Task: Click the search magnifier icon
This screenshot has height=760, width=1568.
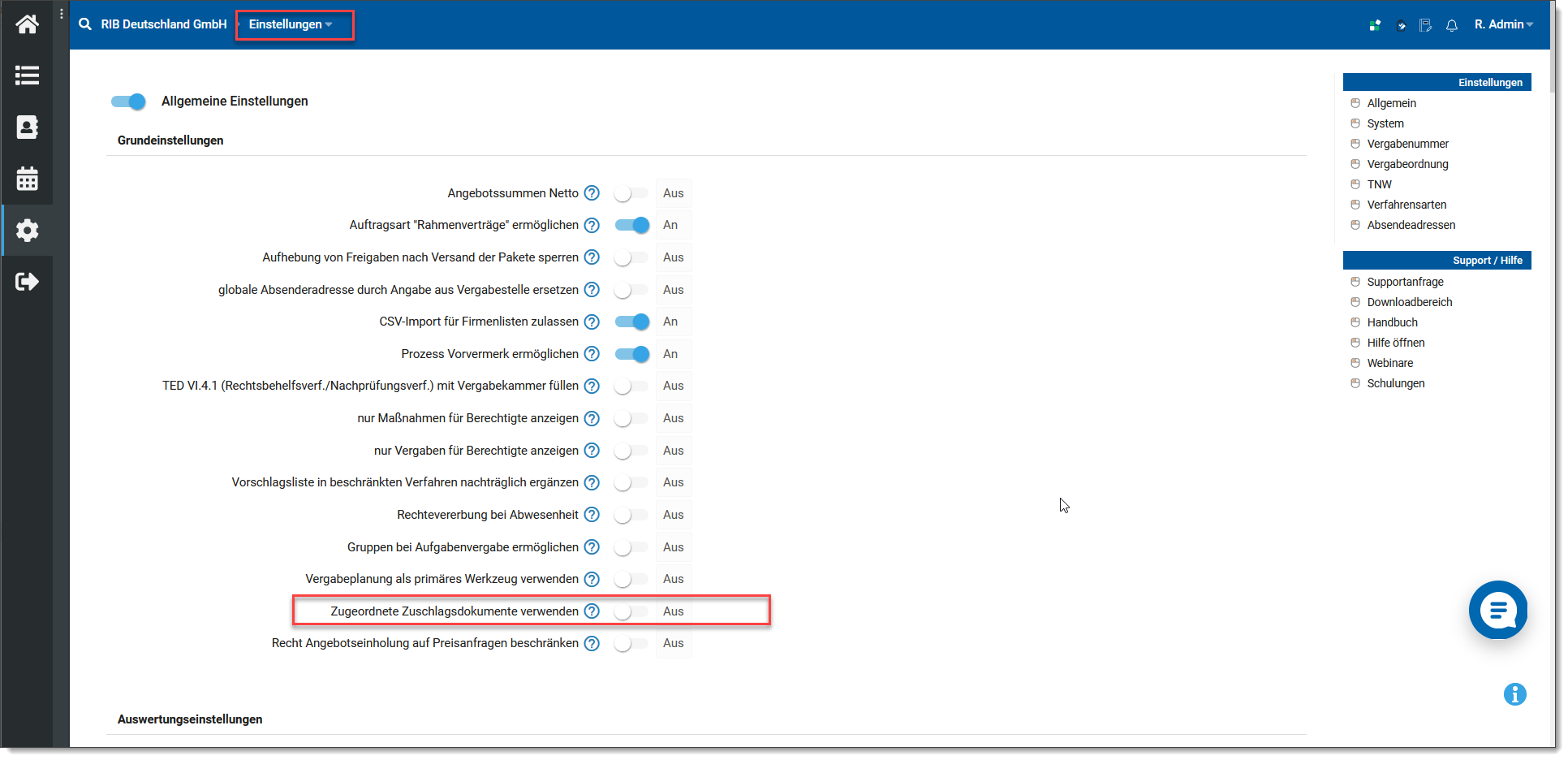Action: coord(85,24)
